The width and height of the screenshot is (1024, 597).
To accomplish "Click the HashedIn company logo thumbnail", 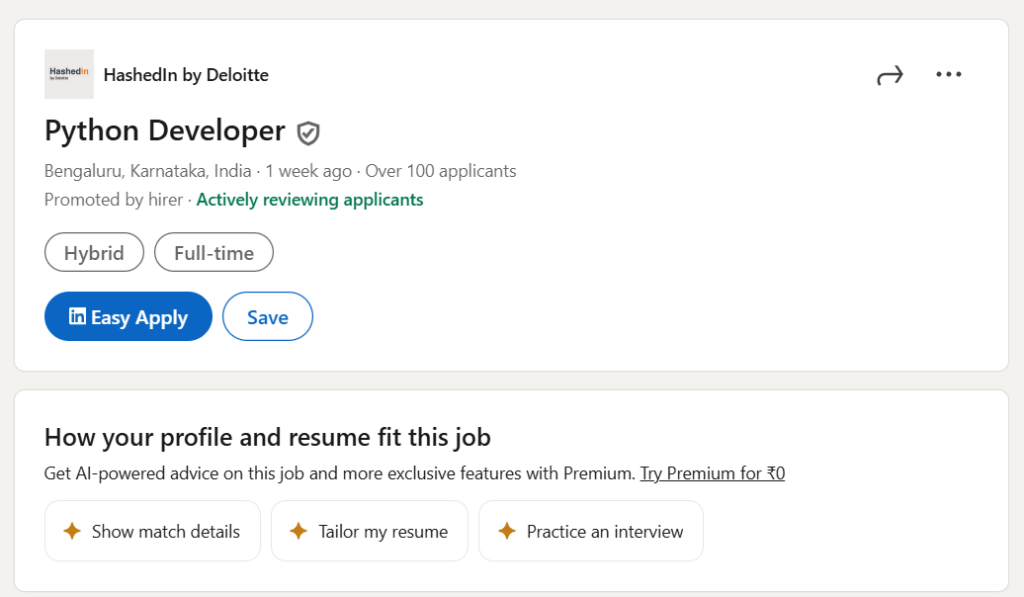I will (69, 74).
